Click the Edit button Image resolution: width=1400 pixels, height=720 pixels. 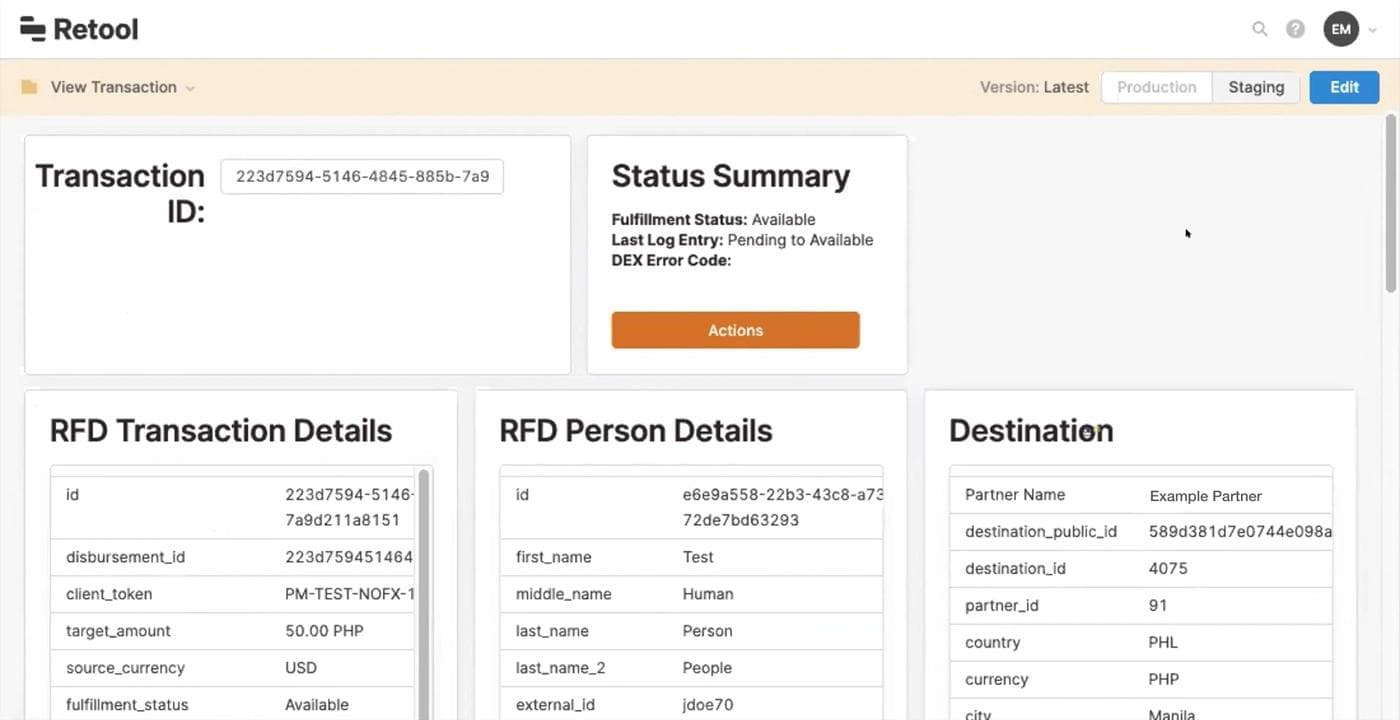(x=1343, y=87)
